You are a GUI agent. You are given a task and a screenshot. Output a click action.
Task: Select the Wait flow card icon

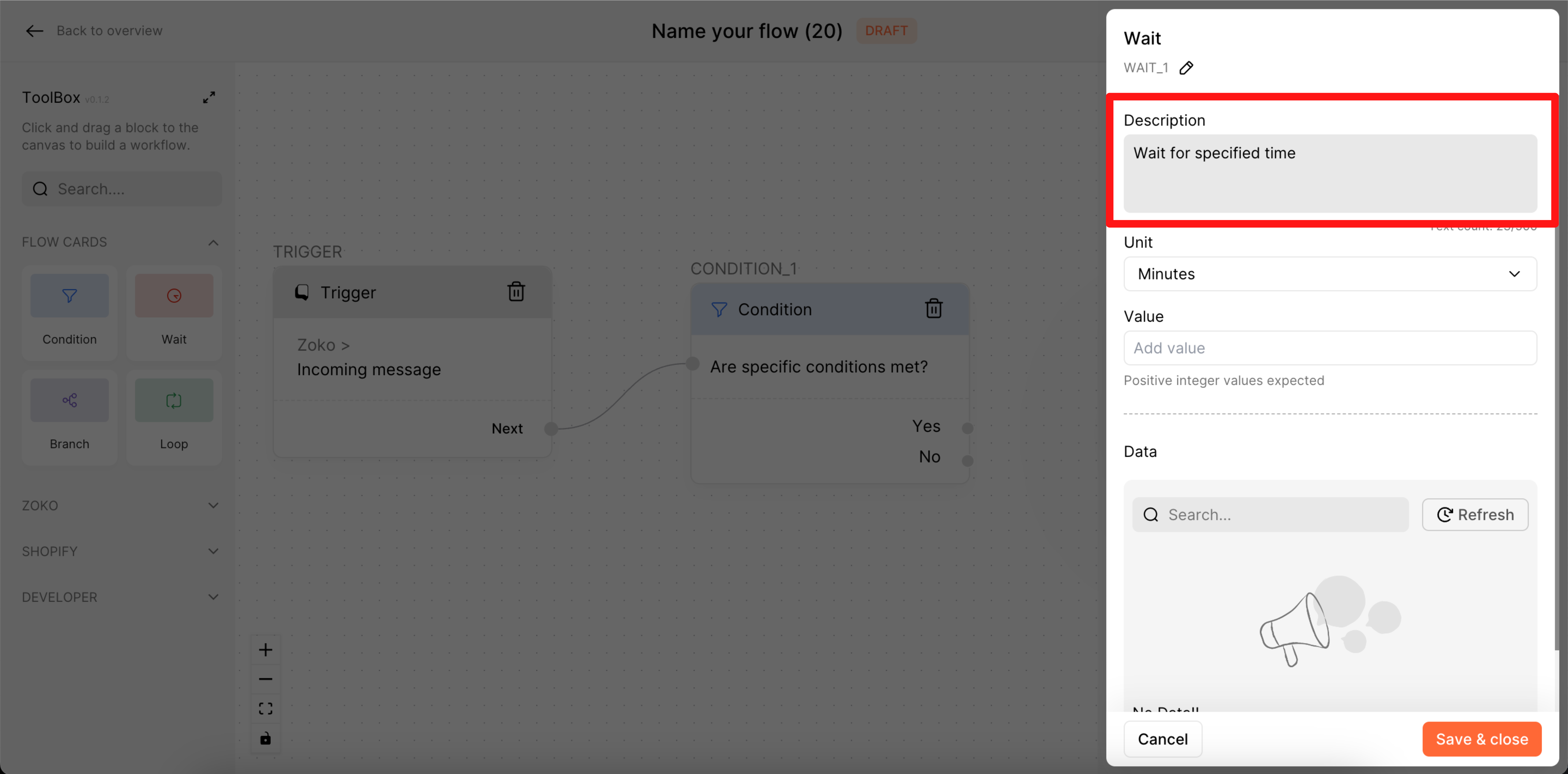click(174, 296)
